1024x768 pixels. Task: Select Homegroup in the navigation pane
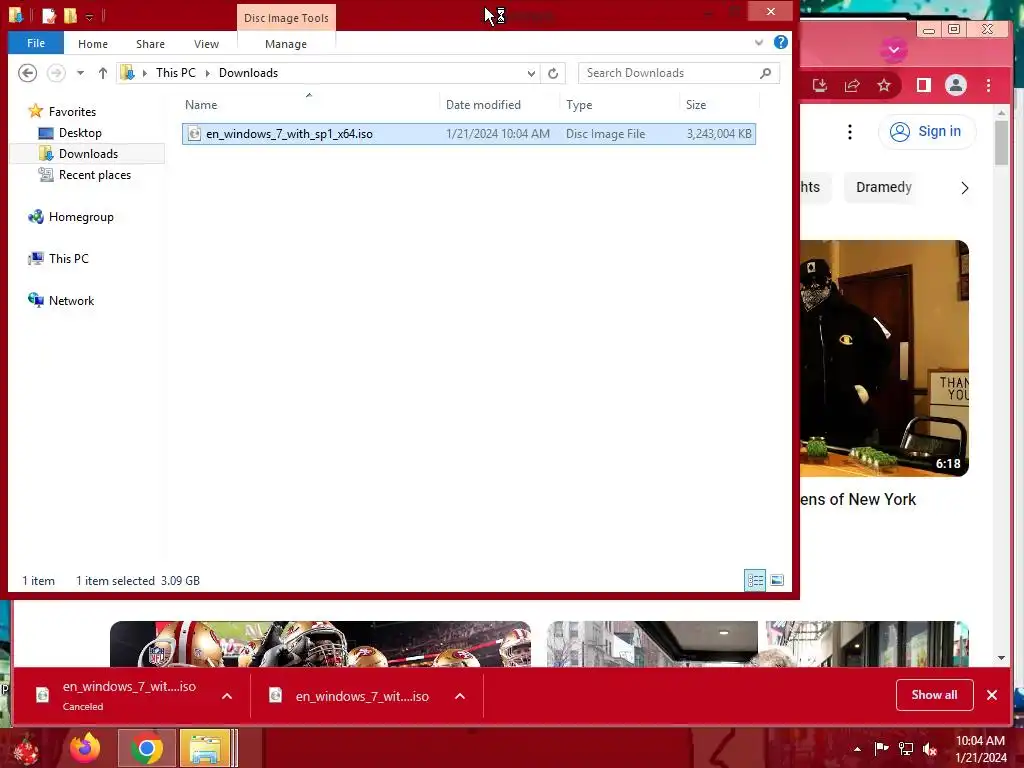pos(81,217)
